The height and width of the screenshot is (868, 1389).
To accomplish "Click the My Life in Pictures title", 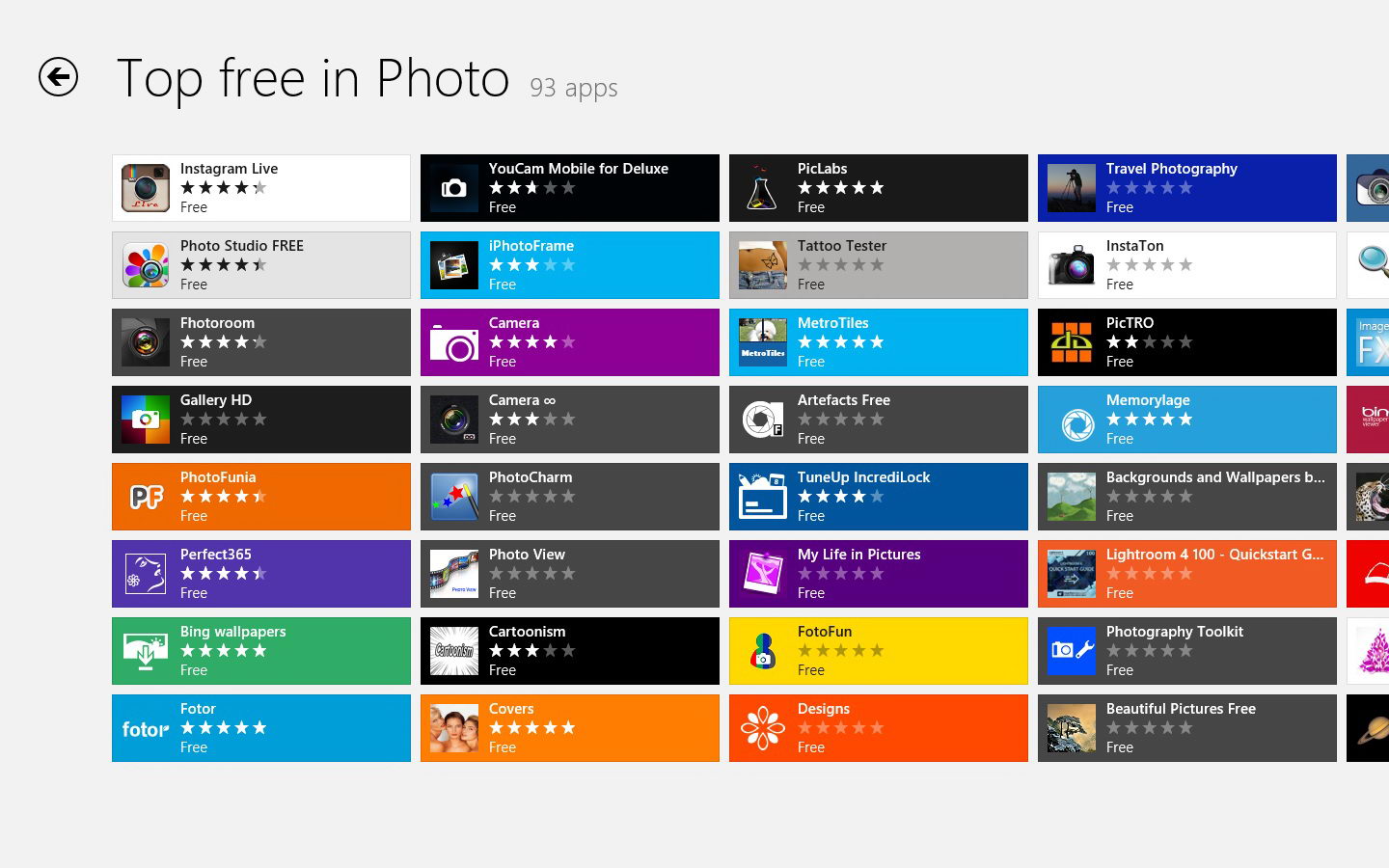I will click(x=858, y=555).
